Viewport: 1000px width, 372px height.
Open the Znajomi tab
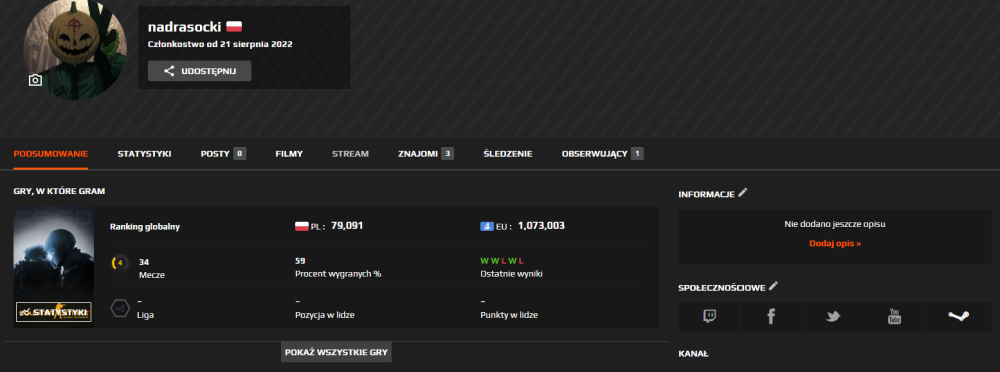pos(426,154)
